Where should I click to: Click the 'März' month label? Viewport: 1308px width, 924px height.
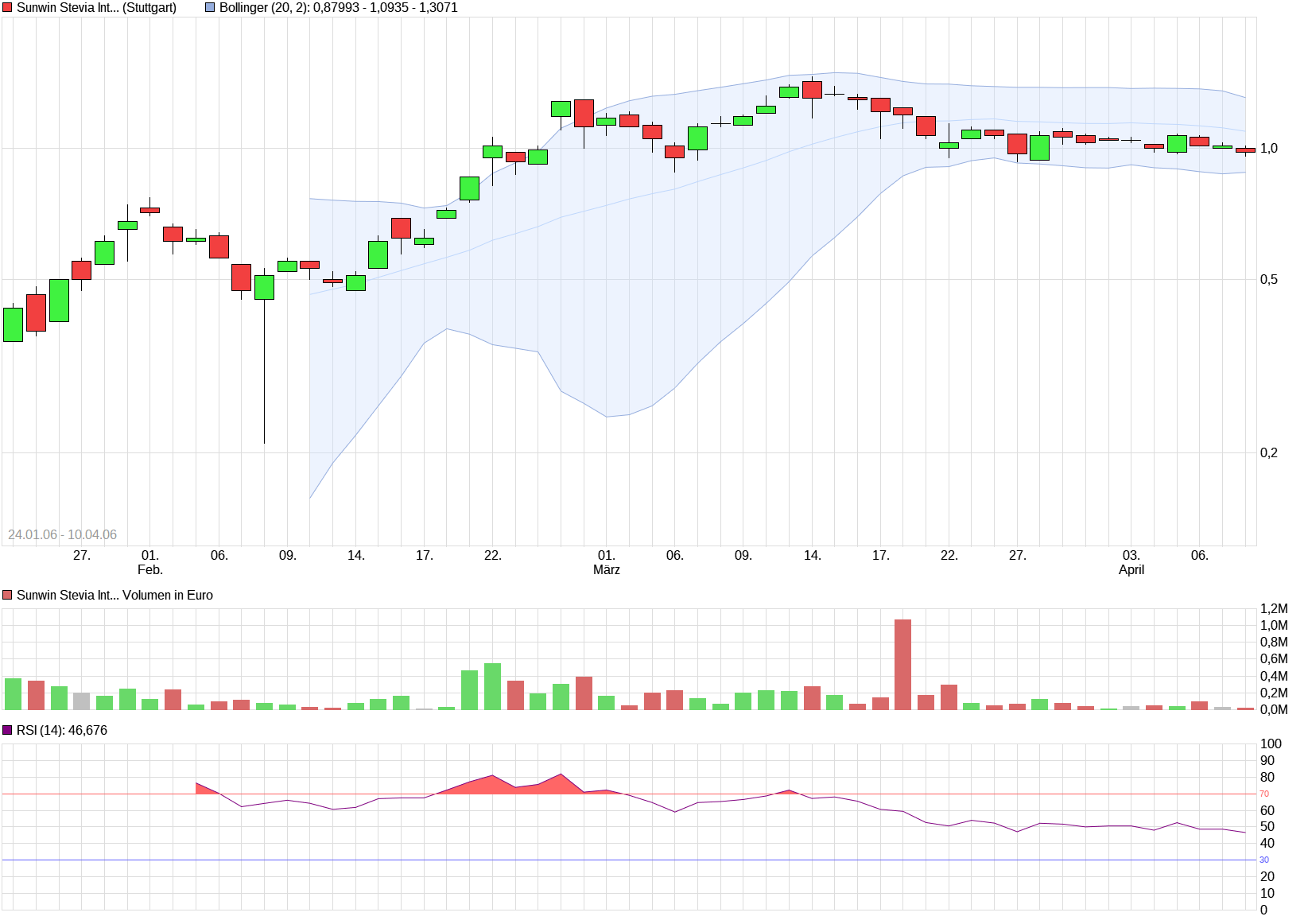[607, 570]
